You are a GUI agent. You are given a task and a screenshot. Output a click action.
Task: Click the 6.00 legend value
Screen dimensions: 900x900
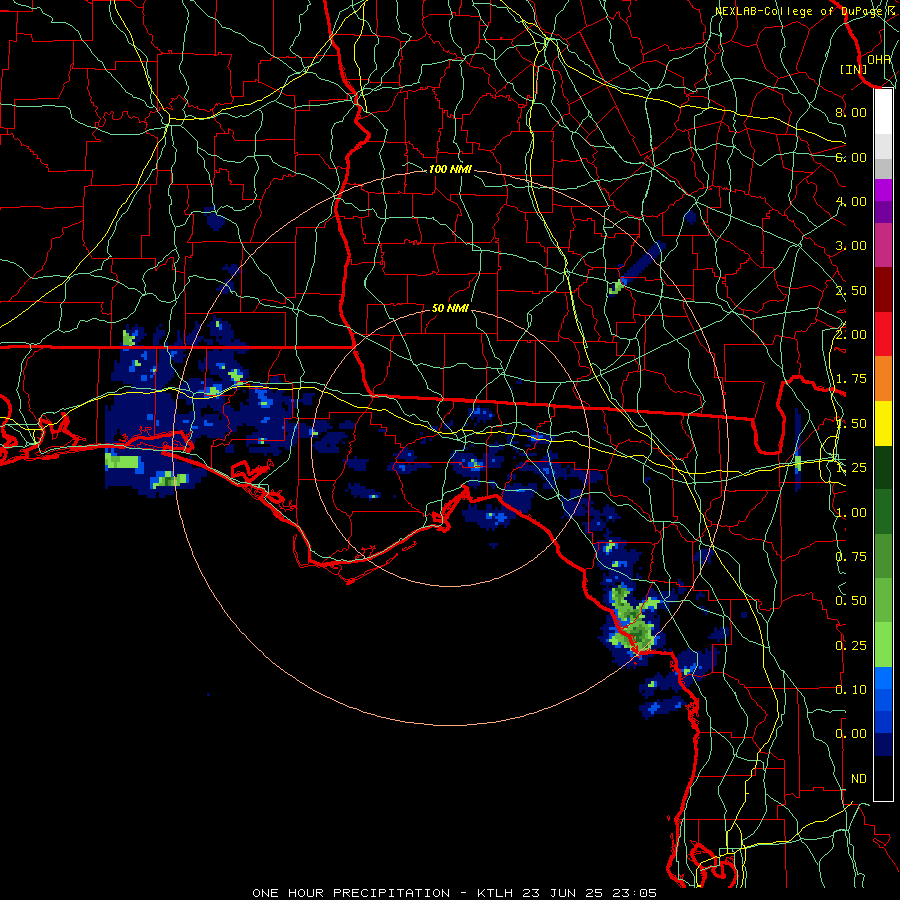click(x=851, y=157)
